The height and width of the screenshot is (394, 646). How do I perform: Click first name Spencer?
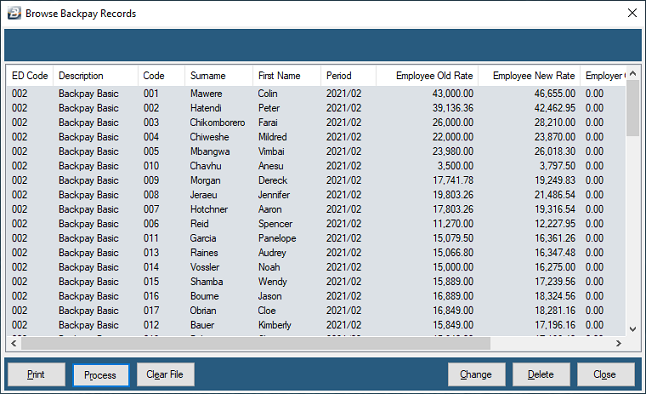pyautogui.click(x=275, y=224)
